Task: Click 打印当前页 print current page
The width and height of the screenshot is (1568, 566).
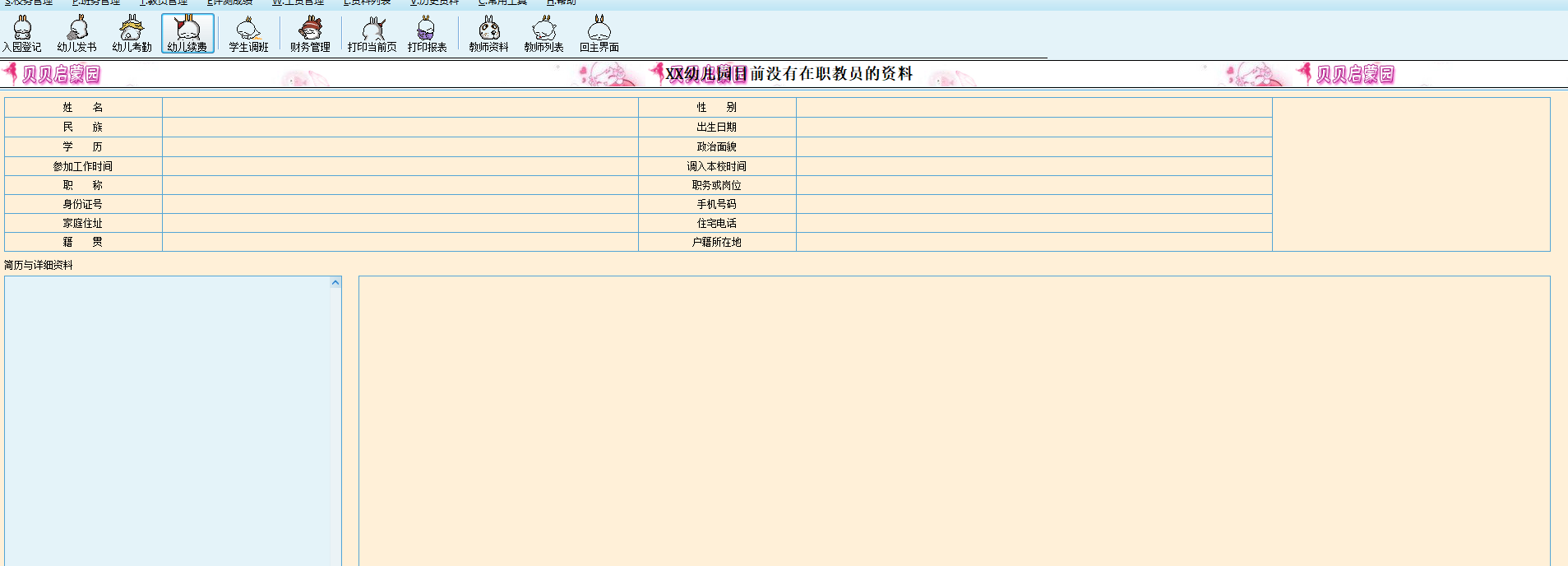Action: coord(372,34)
